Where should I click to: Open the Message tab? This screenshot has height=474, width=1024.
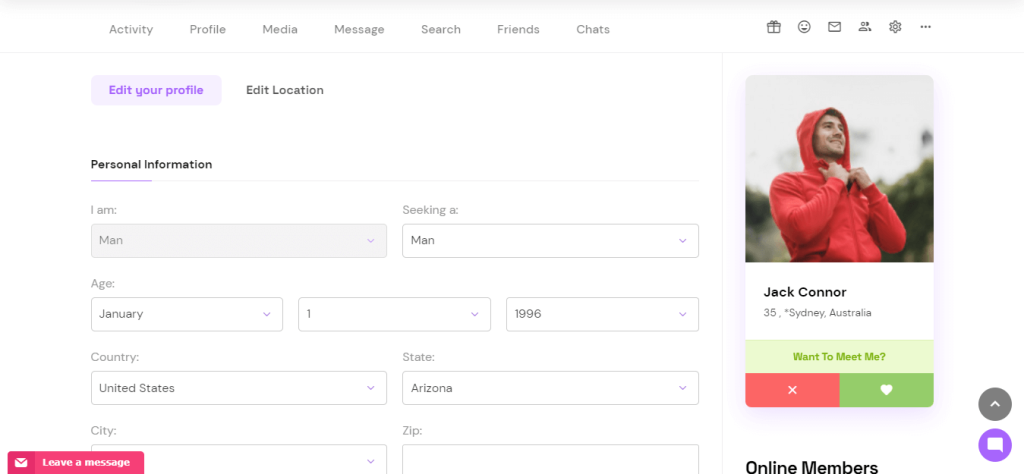coord(359,29)
